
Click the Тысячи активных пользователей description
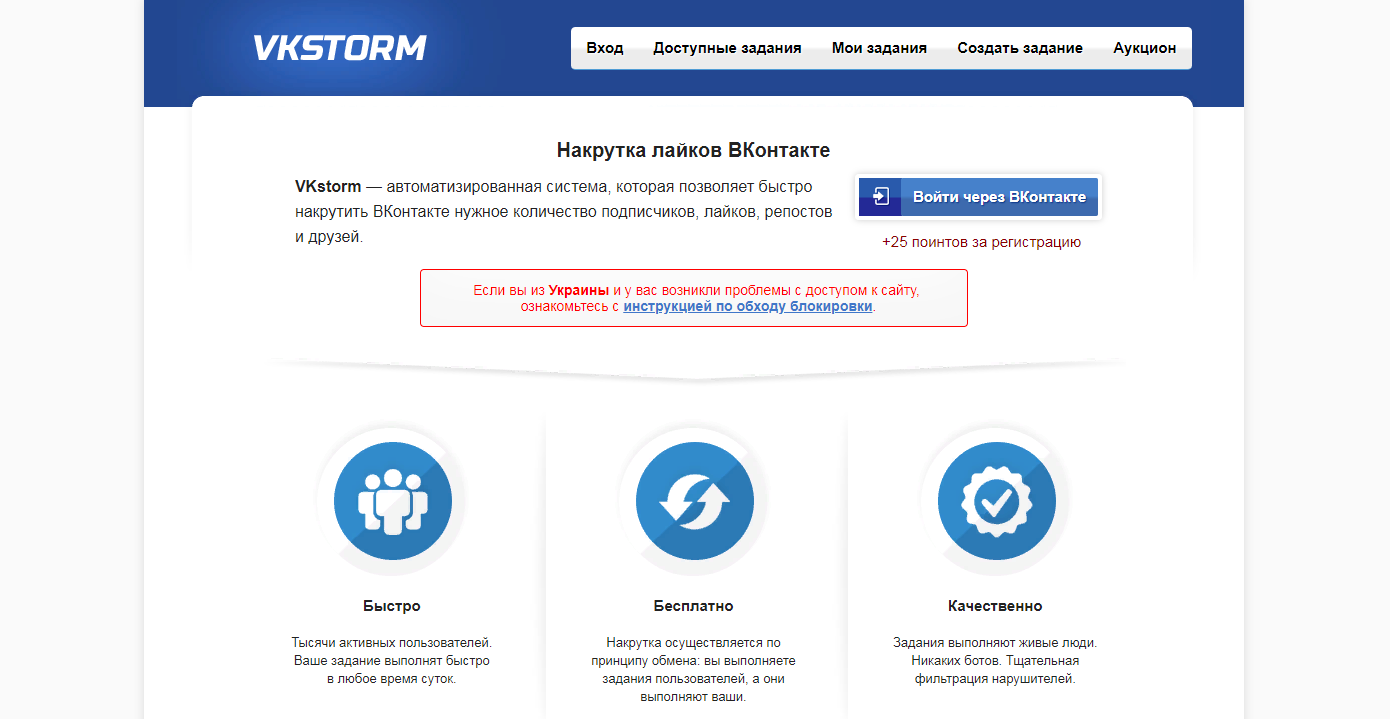point(392,660)
